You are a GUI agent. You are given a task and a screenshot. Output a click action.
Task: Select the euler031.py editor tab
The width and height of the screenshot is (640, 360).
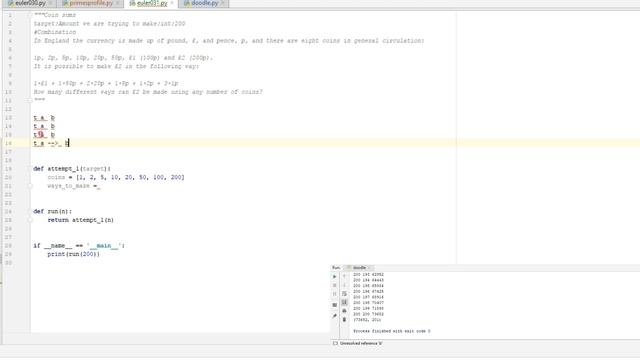[x=152, y=3]
